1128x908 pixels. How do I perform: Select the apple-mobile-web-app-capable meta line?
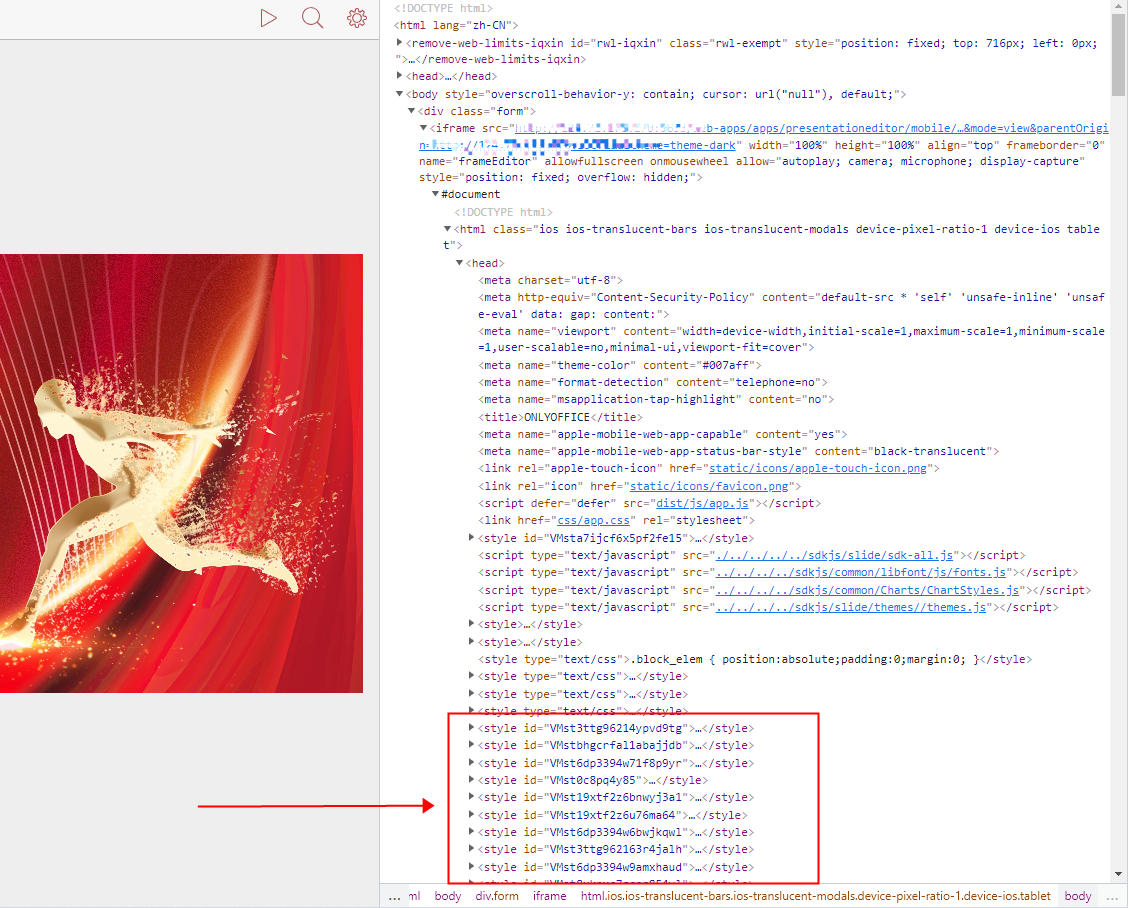point(663,435)
